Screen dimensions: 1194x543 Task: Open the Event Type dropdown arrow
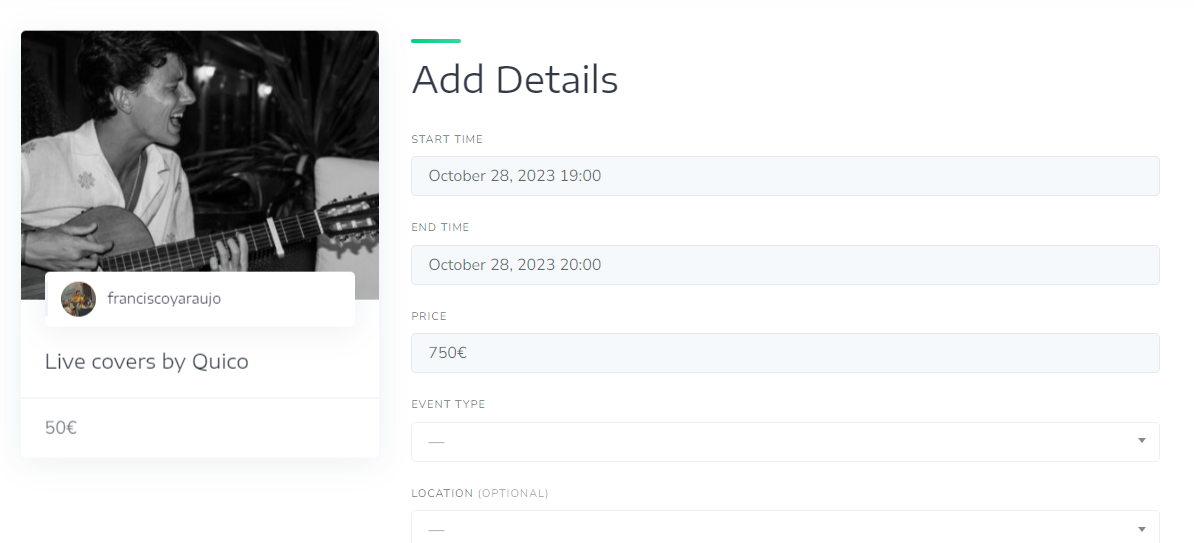click(1141, 441)
